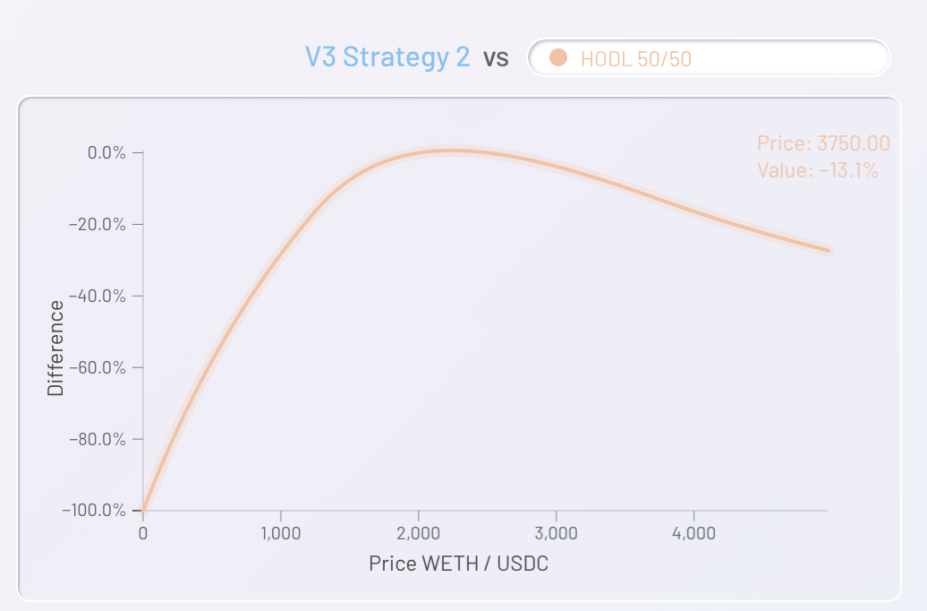Click the 'Price WETH / USDC' axis title
This screenshot has width=927, height=611.
pos(459,563)
